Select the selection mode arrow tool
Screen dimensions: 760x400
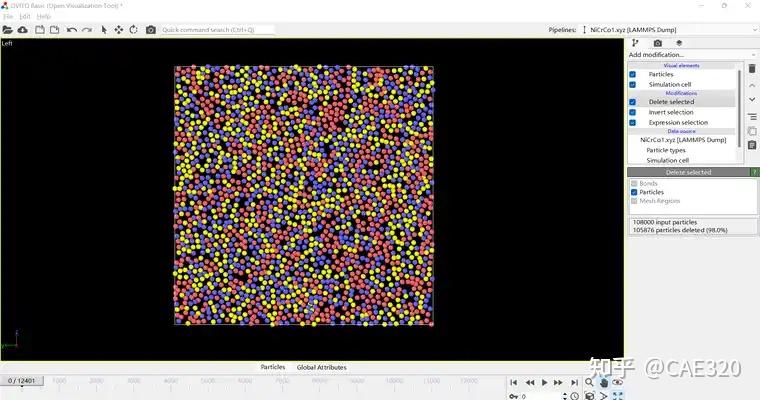104,30
